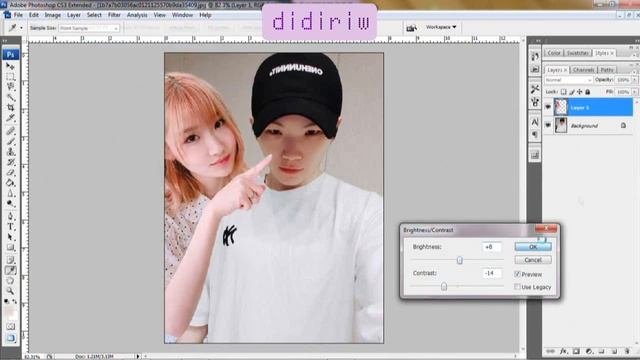The height and width of the screenshot is (360, 640).
Task: Select the Rectangular Marquee tool
Action: tap(10, 77)
